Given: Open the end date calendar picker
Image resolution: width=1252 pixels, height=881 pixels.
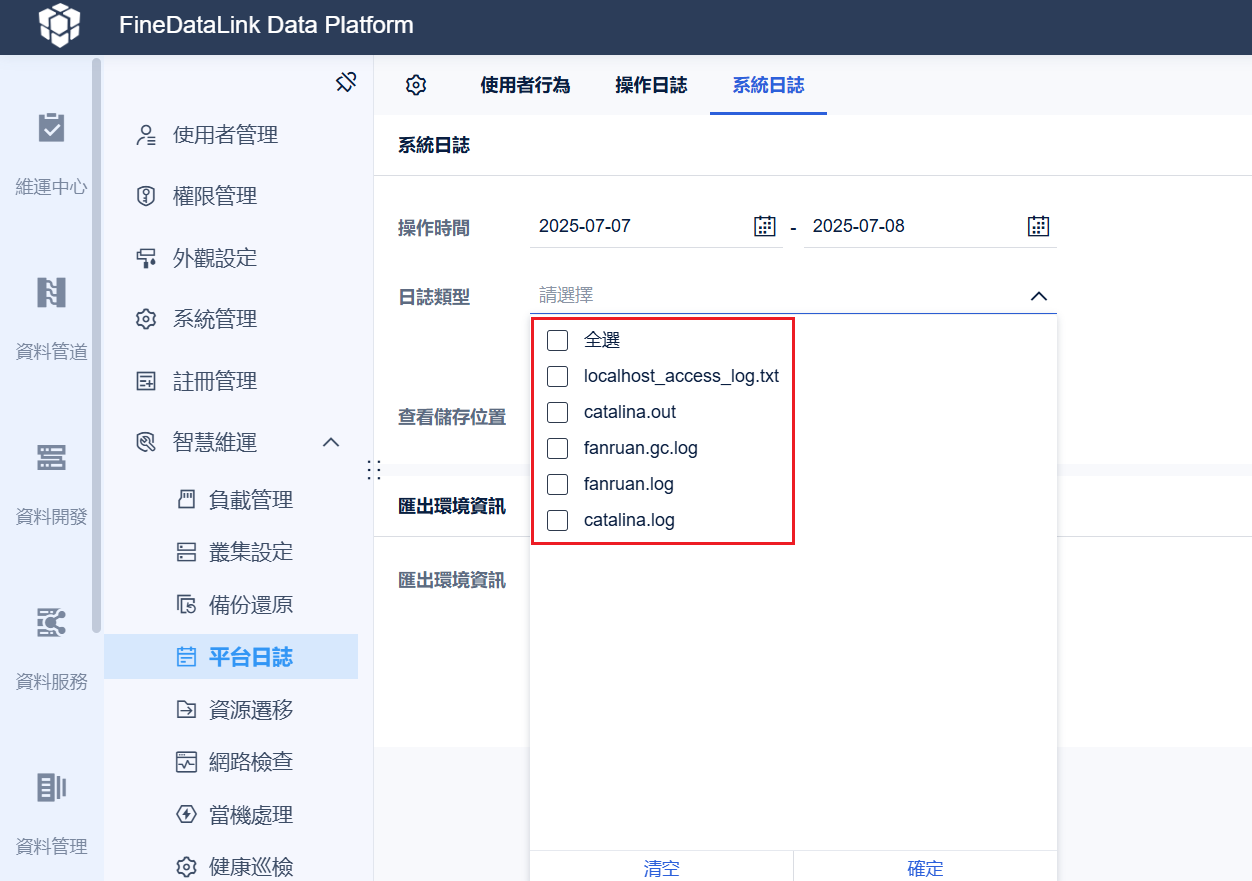Looking at the screenshot, I should 1039,226.
